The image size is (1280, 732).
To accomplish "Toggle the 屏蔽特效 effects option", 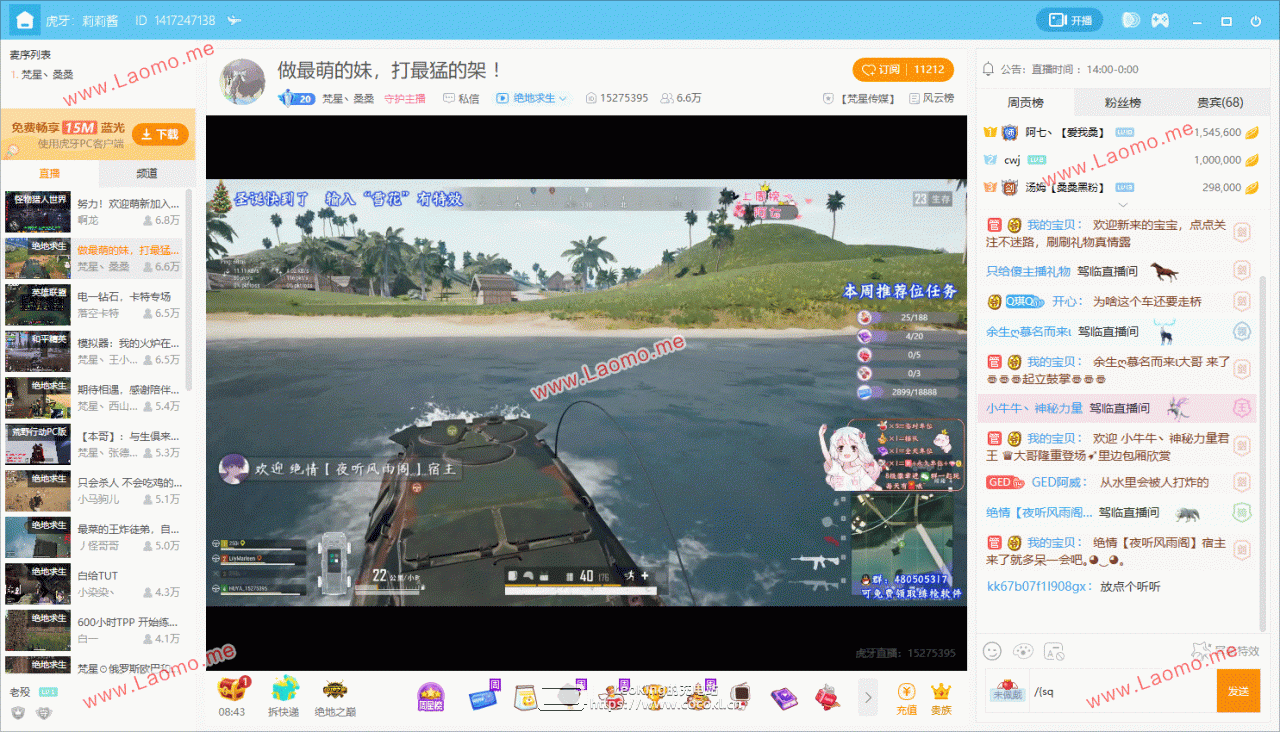I will coord(1225,651).
